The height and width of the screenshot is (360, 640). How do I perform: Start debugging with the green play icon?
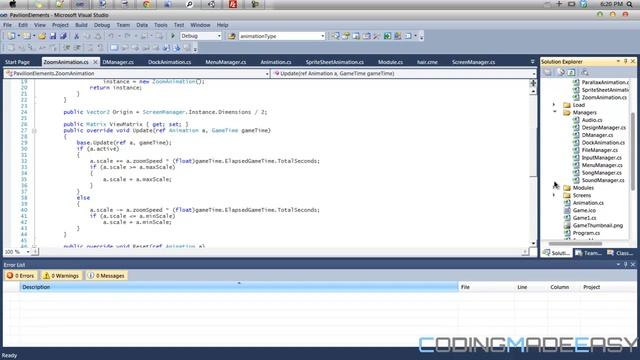point(173,36)
